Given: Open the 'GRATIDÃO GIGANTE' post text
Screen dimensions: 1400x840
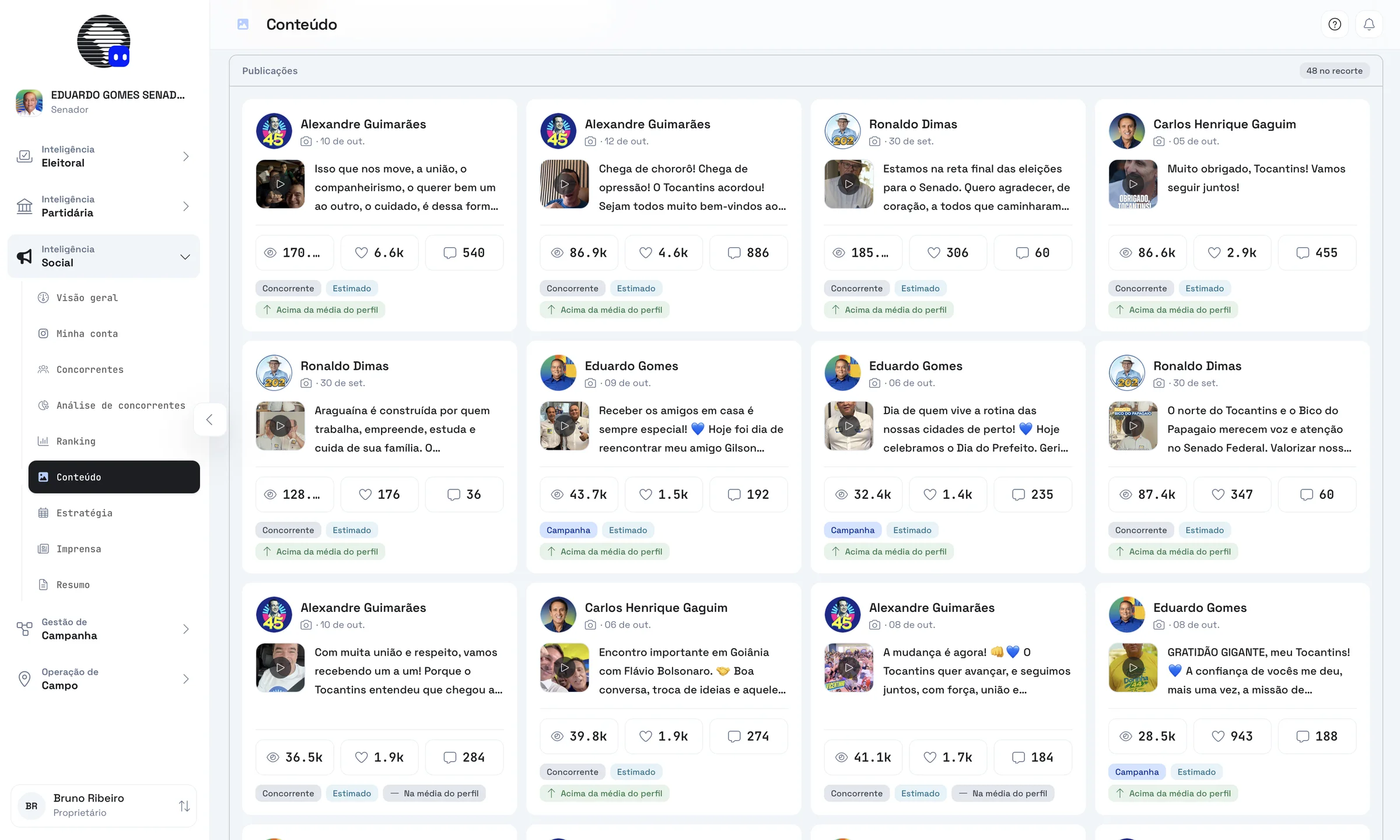Looking at the screenshot, I should [x=1259, y=671].
